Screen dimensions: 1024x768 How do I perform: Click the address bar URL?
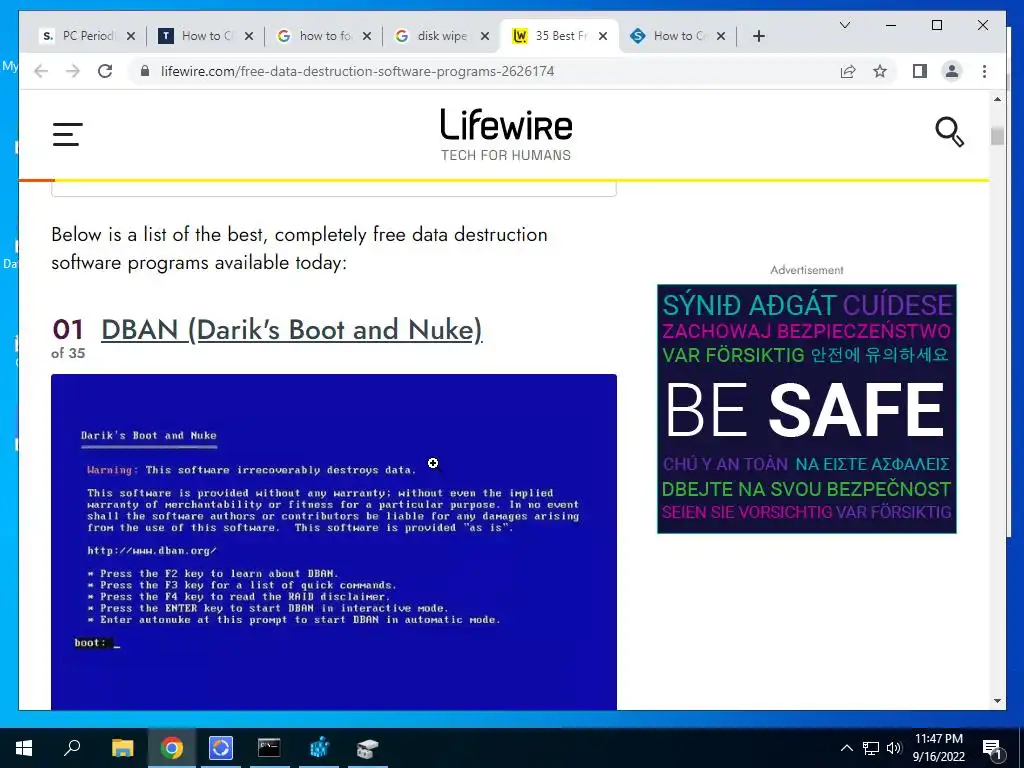pos(357,71)
